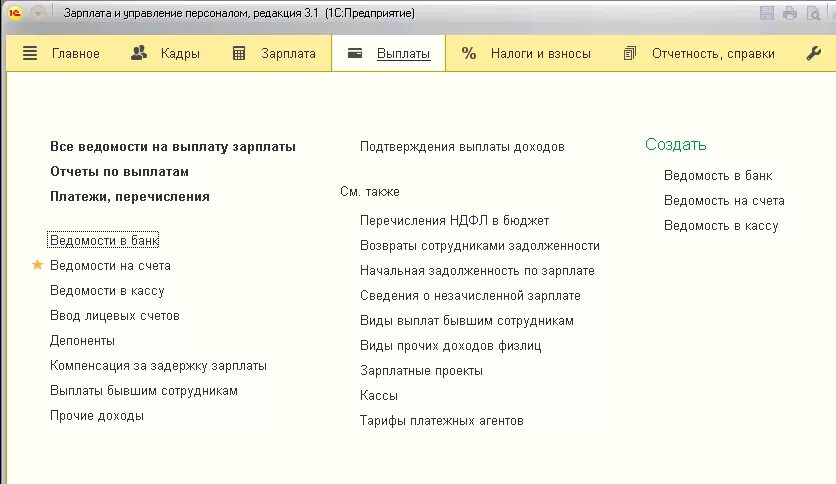Open Ведомости на счета list
The height and width of the screenshot is (484, 836).
[110, 265]
